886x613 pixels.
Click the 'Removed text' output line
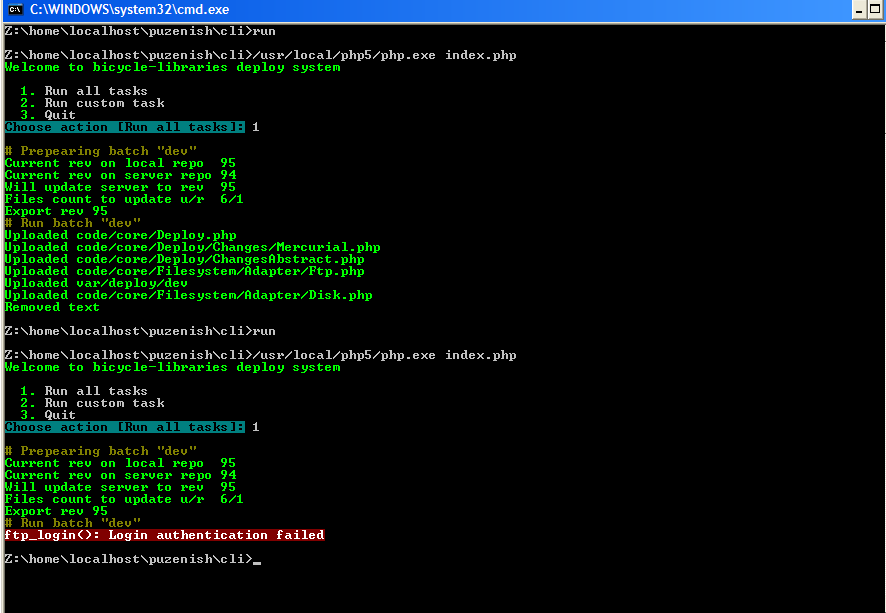click(x=52, y=307)
